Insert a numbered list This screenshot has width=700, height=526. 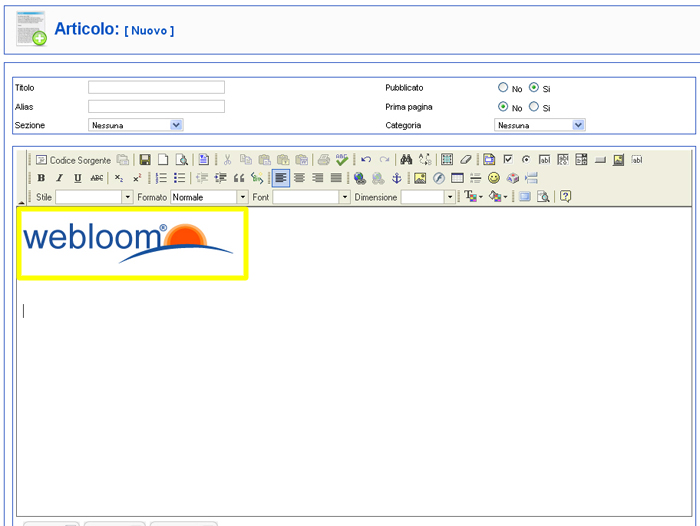[x=161, y=178]
